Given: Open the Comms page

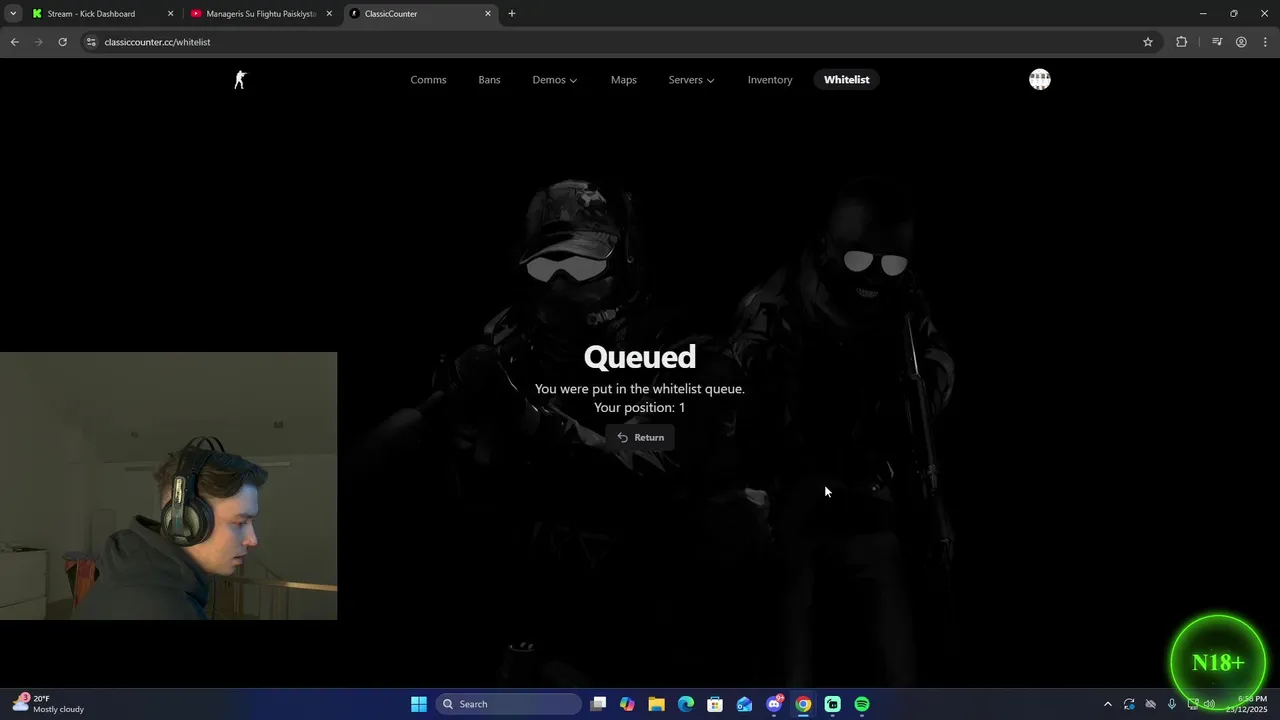Looking at the screenshot, I should pos(428,80).
